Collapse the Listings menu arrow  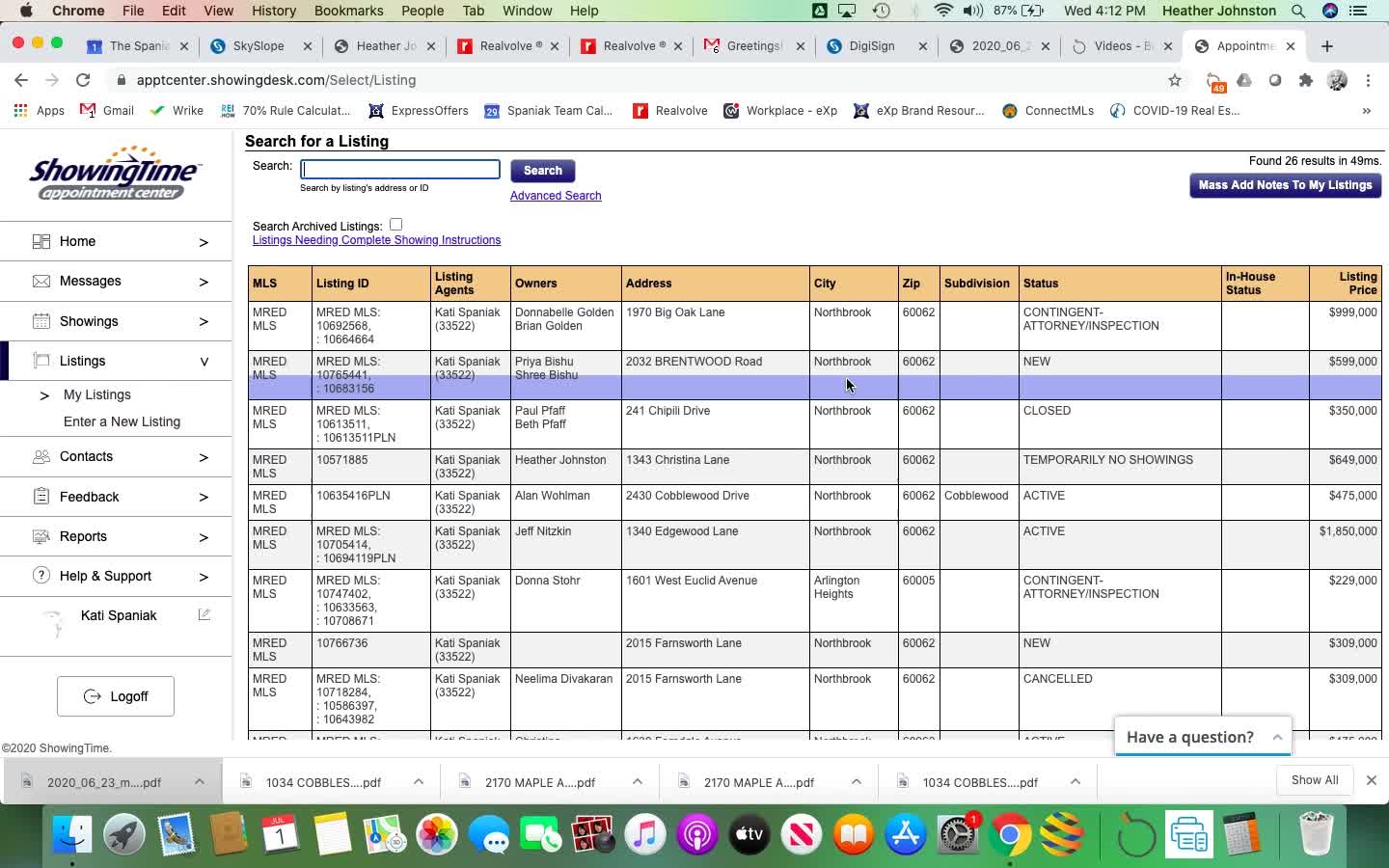204,362
